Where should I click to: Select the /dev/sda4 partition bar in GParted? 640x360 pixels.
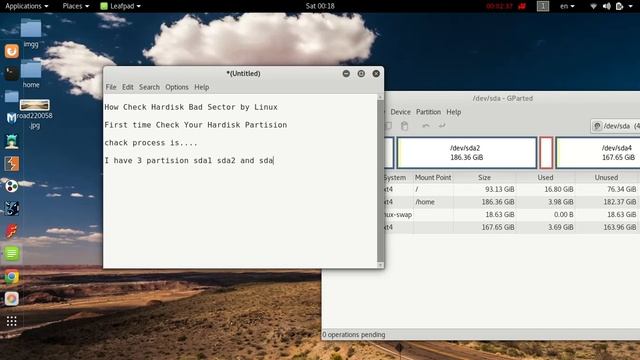point(598,153)
